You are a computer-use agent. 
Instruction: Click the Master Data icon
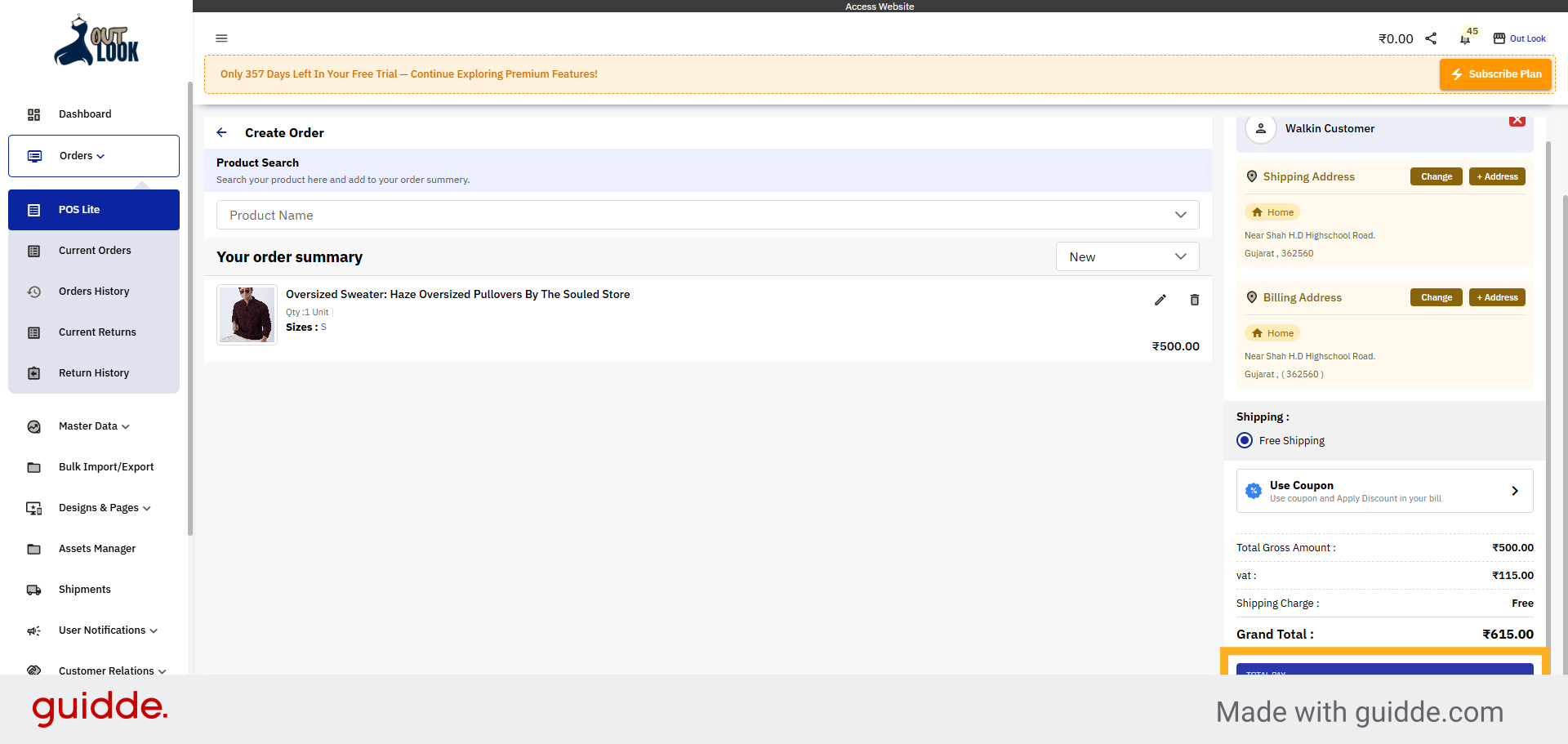[33, 426]
